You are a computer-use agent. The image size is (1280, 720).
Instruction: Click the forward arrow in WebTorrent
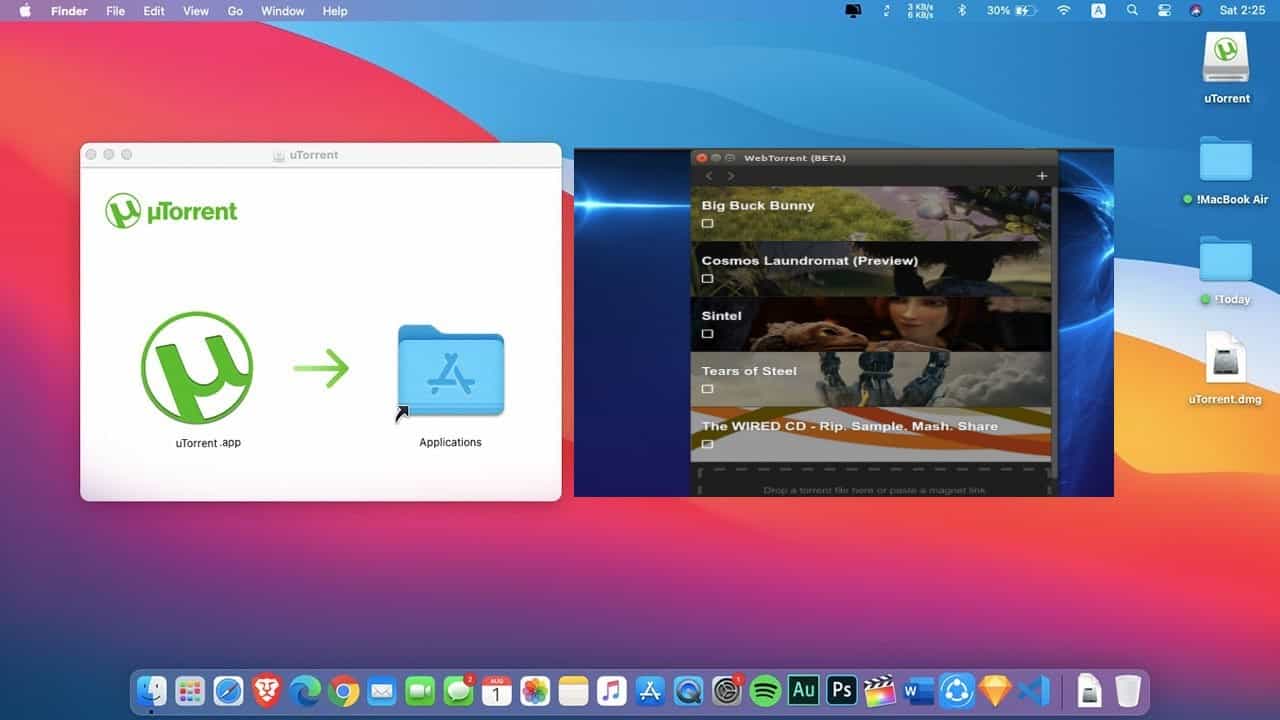(731, 176)
